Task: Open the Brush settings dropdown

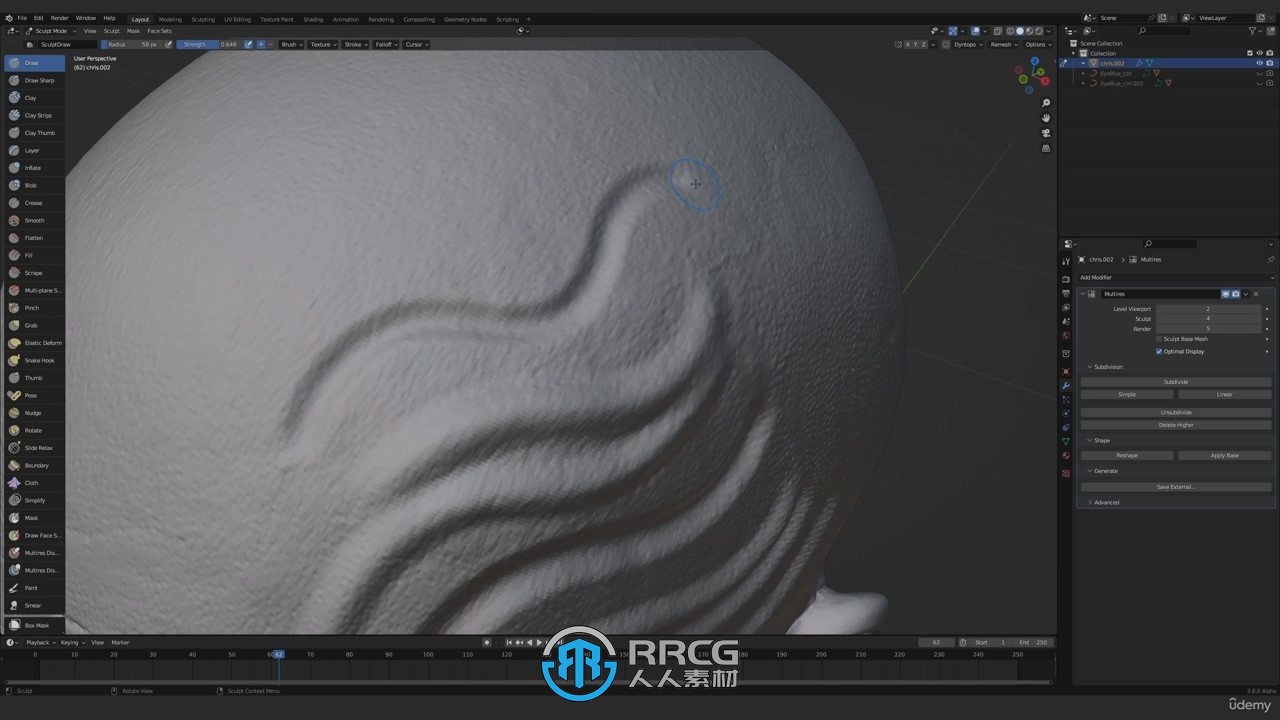Action: [291, 44]
